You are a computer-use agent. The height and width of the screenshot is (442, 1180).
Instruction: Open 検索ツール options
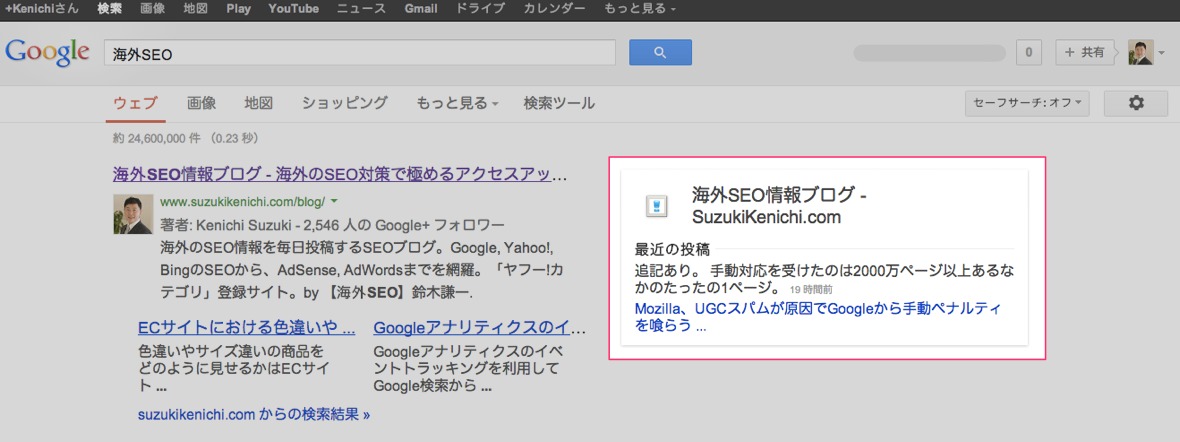tap(559, 103)
